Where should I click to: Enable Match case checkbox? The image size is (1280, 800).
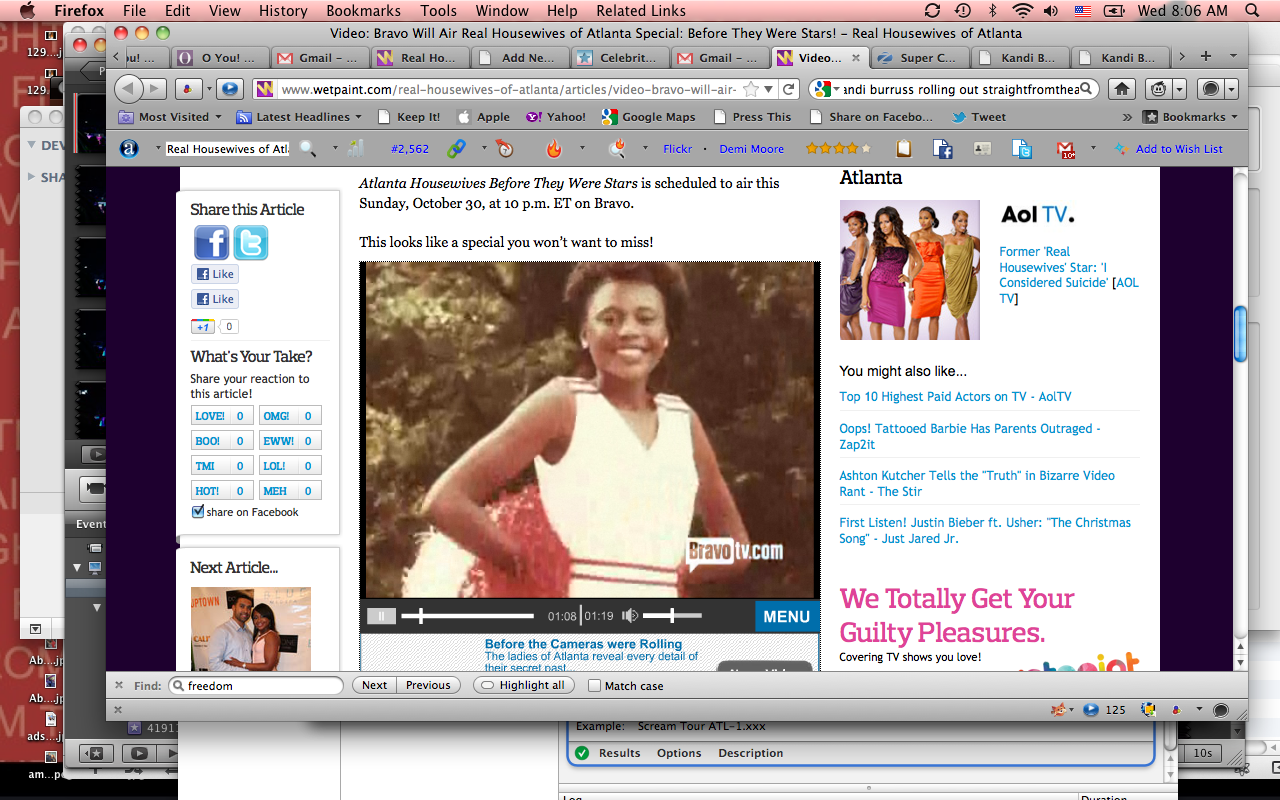[594, 686]
